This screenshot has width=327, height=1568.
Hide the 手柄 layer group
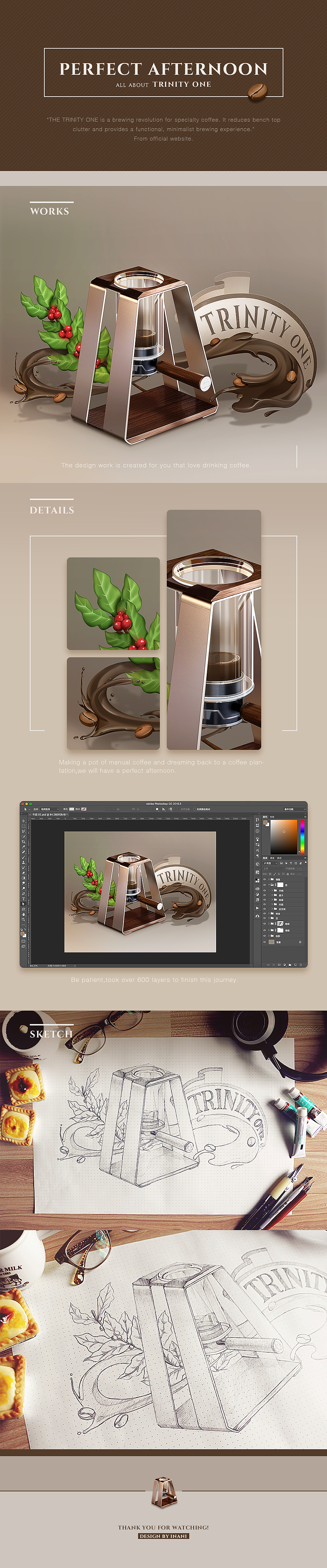coord(265,890)
